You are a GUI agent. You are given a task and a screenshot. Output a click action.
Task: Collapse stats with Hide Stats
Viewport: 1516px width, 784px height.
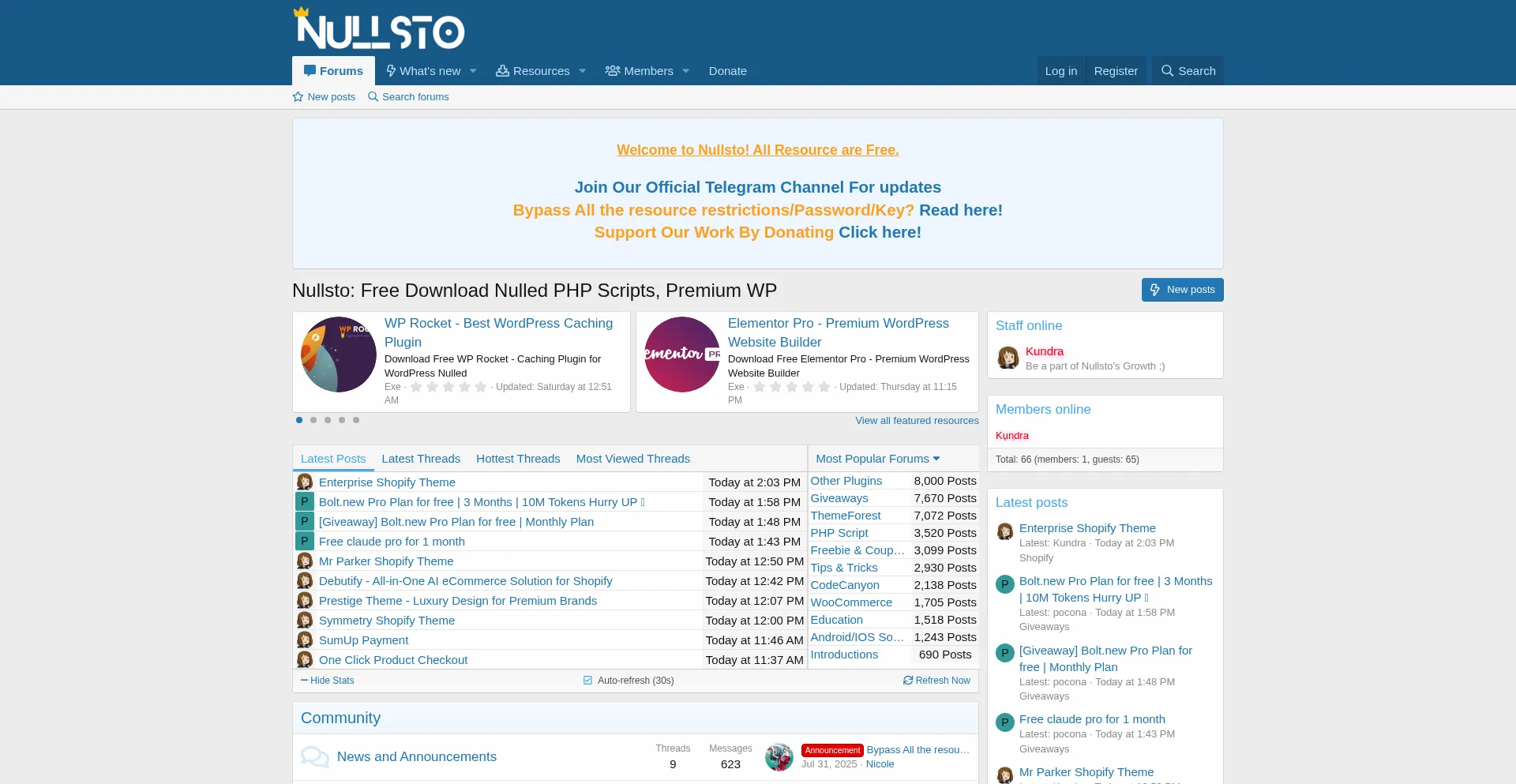328,681
